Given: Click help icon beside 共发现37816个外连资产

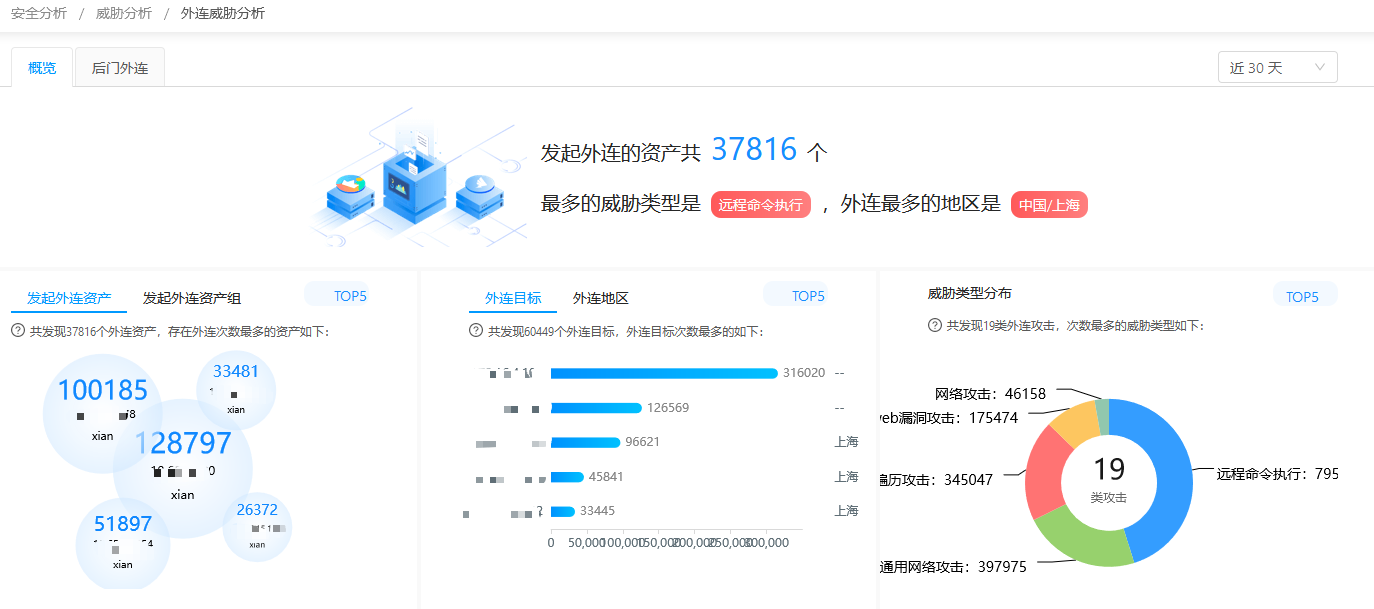Looking at the screenshot, I should coord(17,331).
